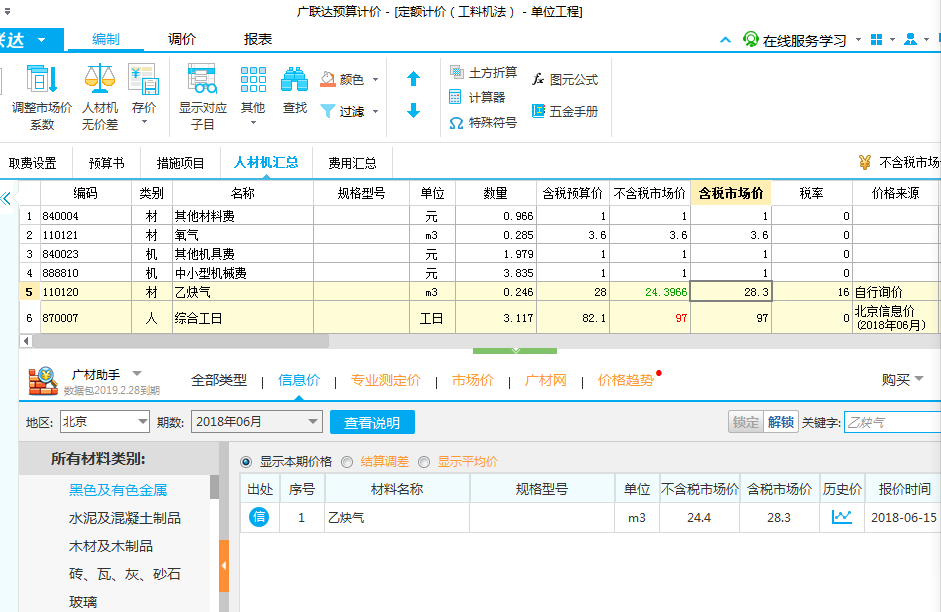Screen dimensions: 941x612
Task: Switch to the 报表 ribbon tab
Action: point(258,39)
